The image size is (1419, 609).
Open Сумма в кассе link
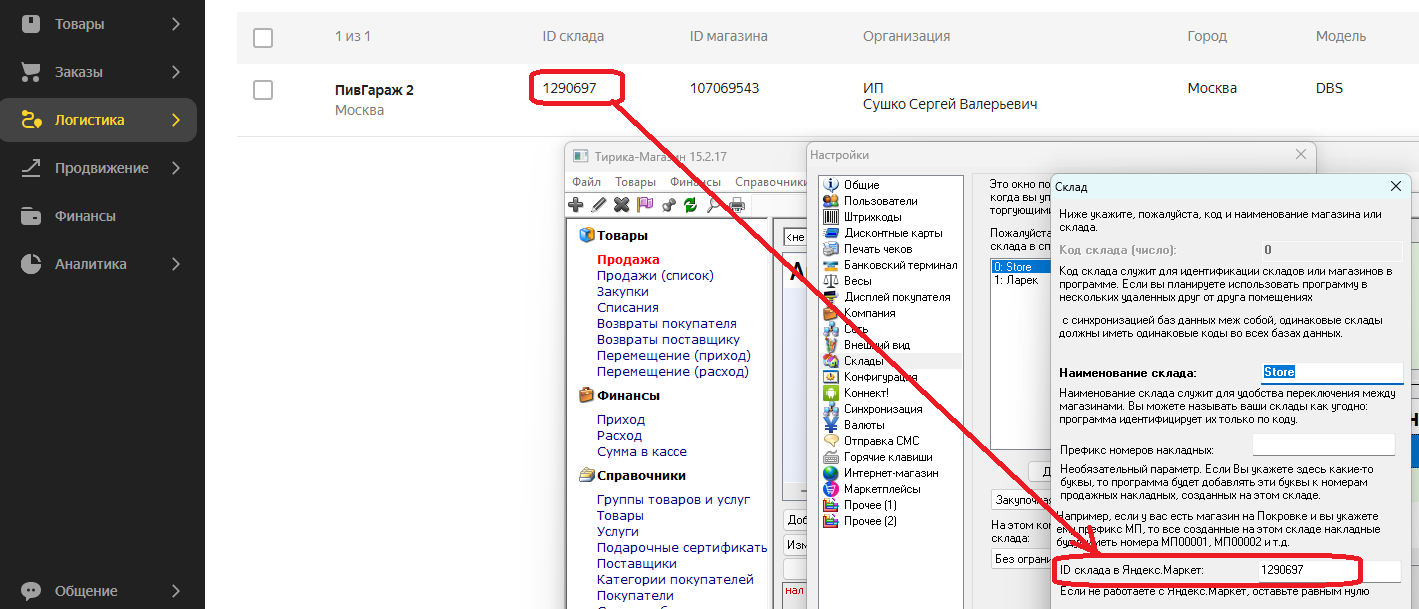pyautogui.click(x=642, y=451)
